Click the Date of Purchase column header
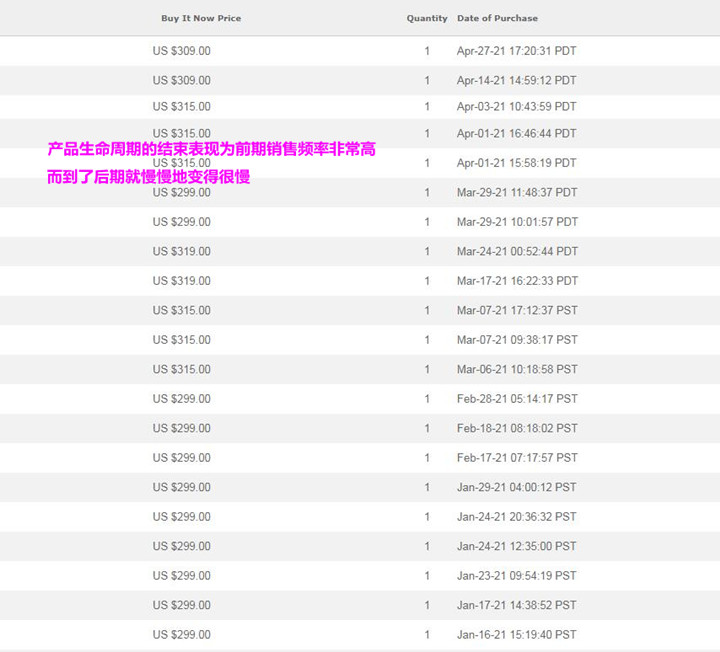Image resolution: width=720 pixels, height=652 pixels. (497, 18)
